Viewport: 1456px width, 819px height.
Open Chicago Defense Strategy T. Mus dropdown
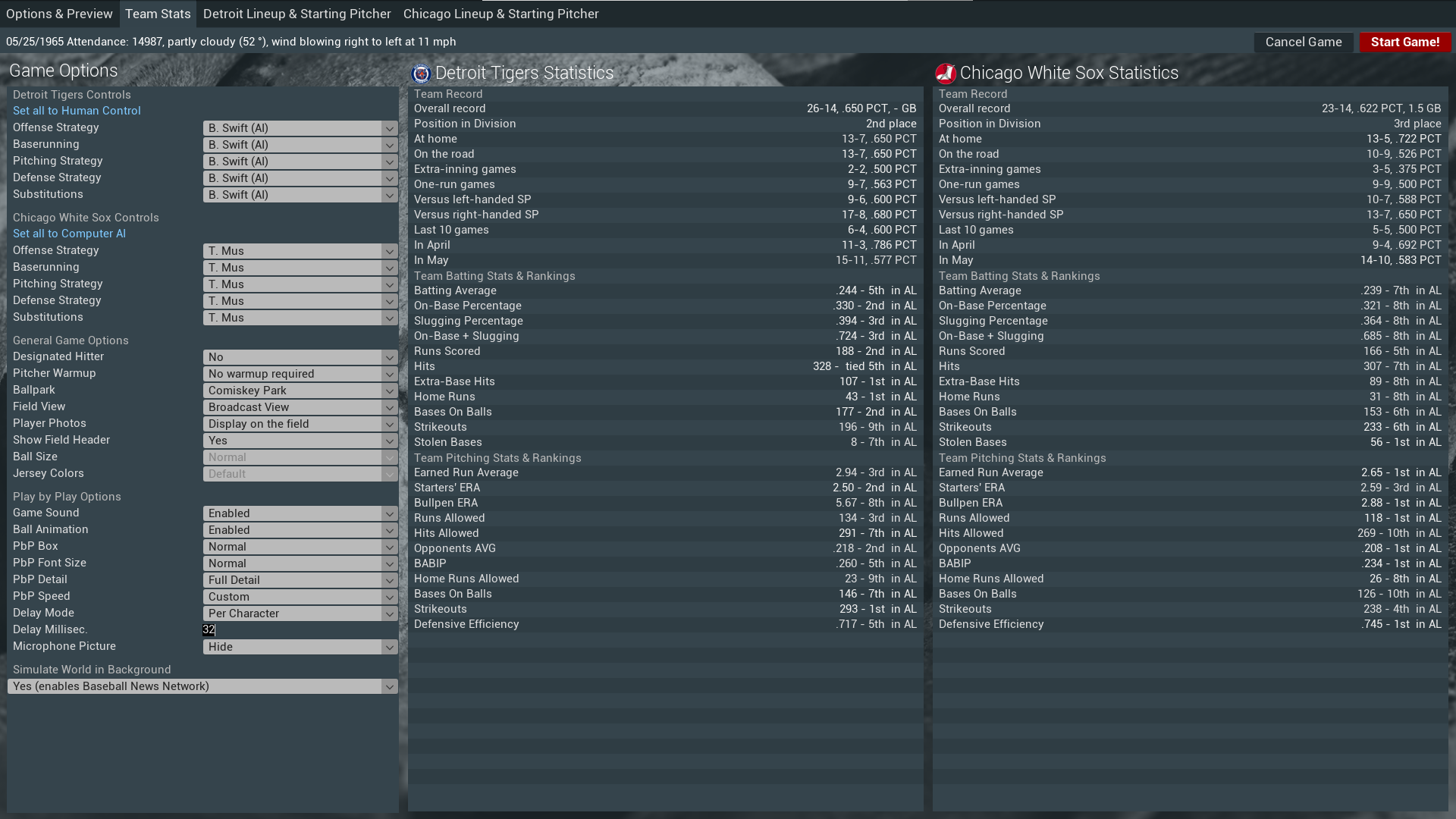(x=300, y=301)
